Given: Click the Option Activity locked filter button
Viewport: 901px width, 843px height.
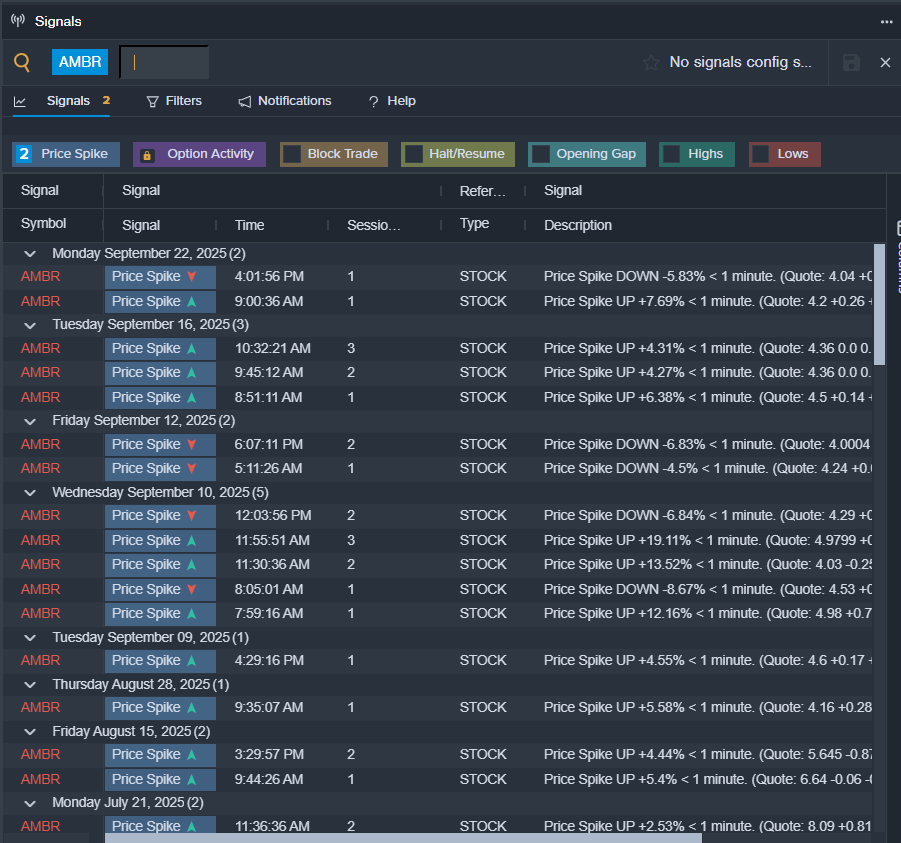Looking at the screenshot, I should tap(199, 154).
